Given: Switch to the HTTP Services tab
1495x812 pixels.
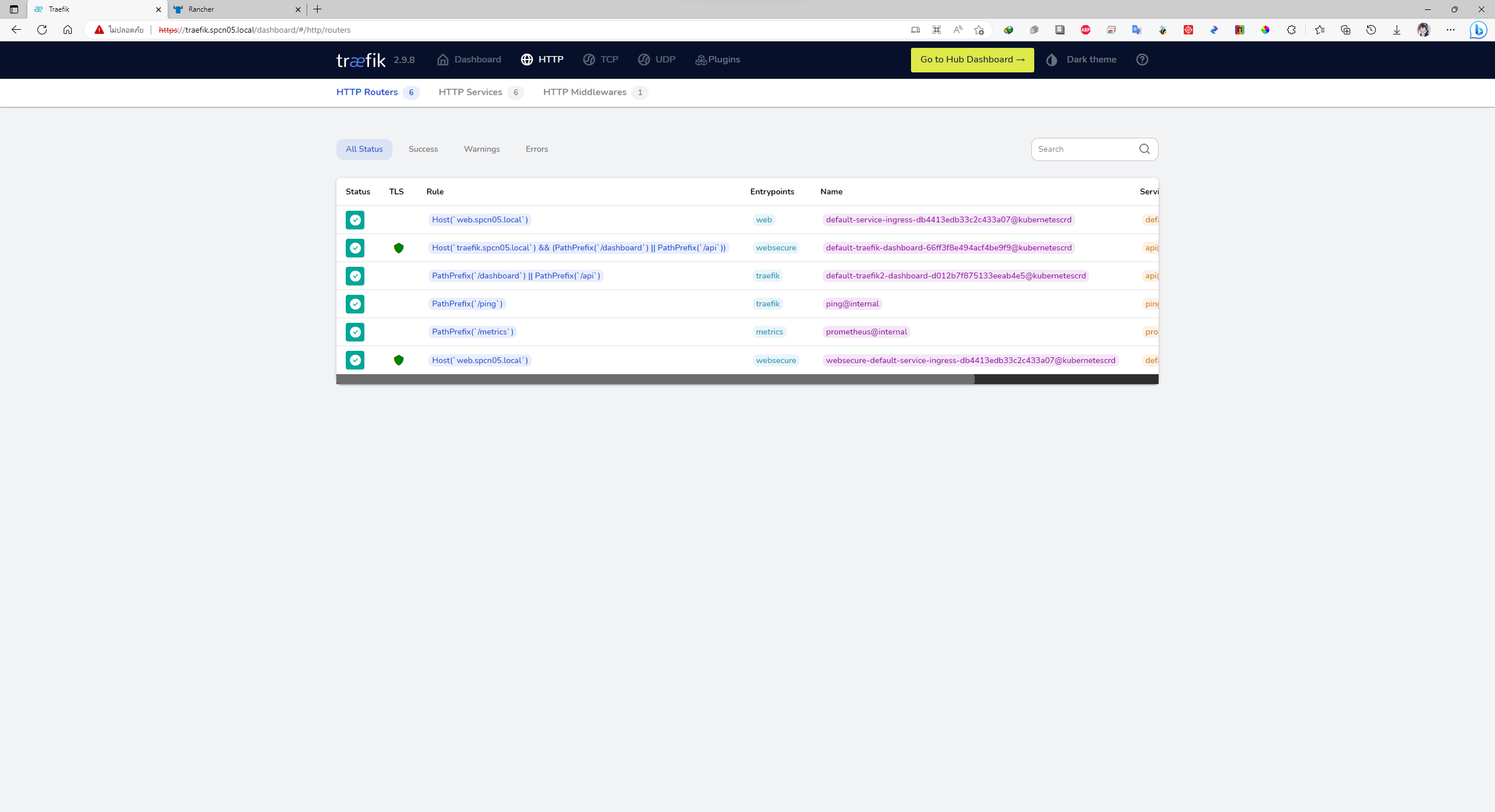Looking at the screenshot, I should click(x=470, y=92).
